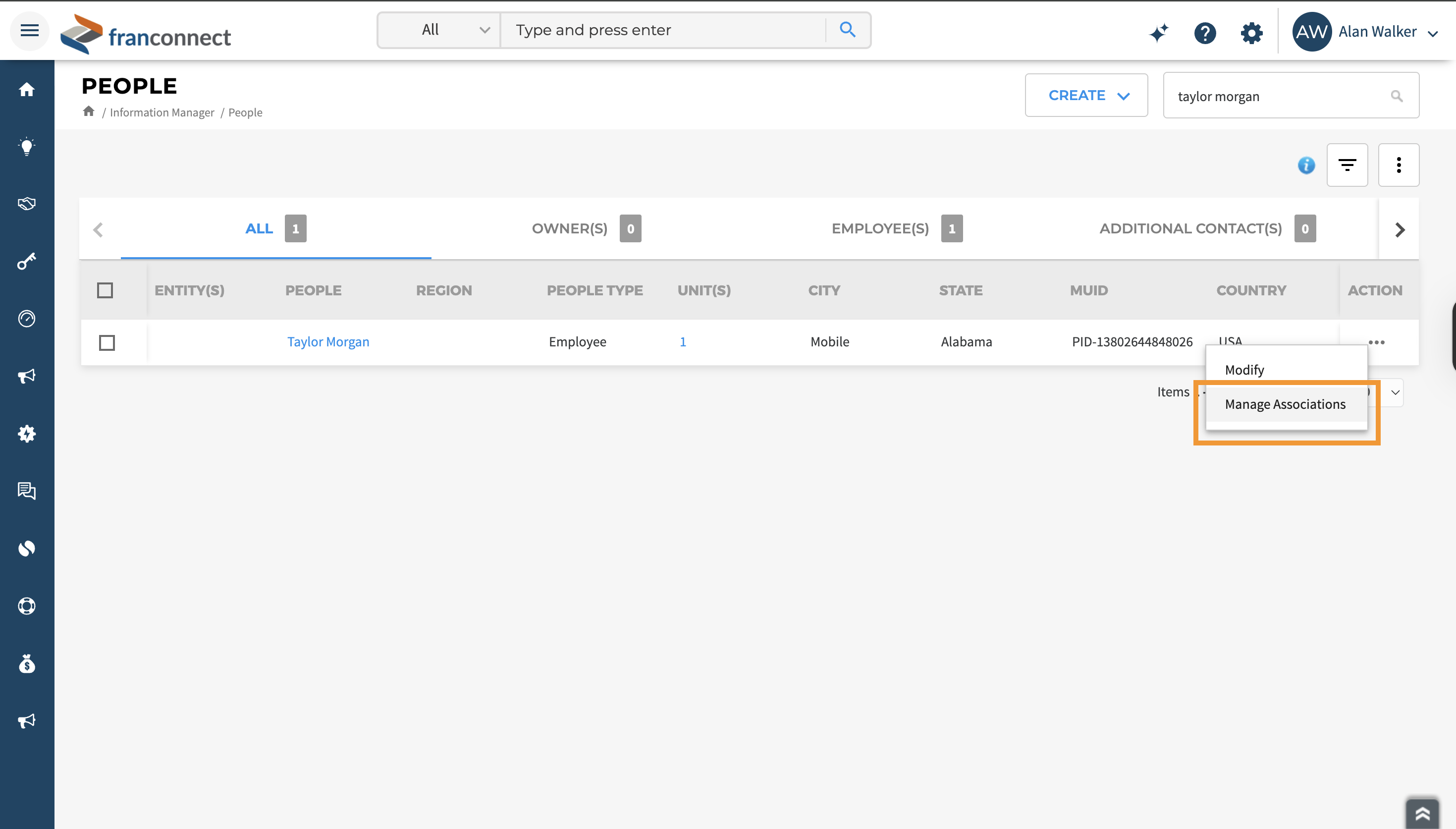The height and width of the screenshot is (829, 1456).
Task: Click the Information Manager breadcrumb link
Action: pyautogui.click(x=162, y=112)
